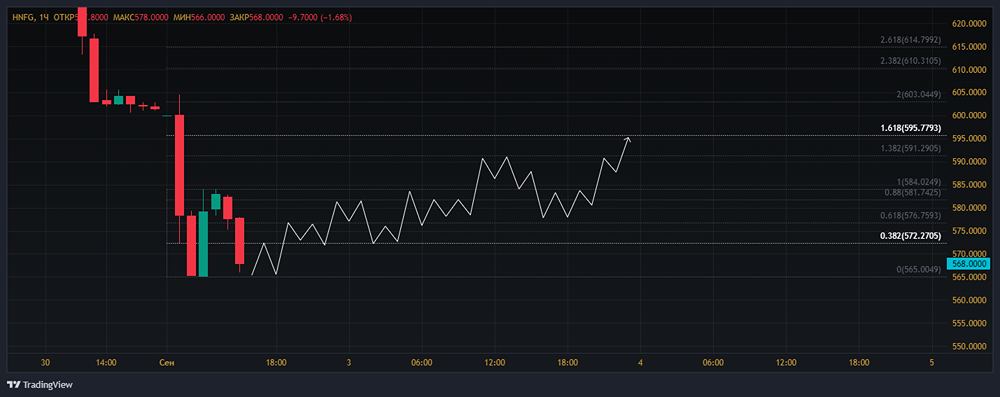
Task: Click 600.0000 on the price axis
Action: 969,116
